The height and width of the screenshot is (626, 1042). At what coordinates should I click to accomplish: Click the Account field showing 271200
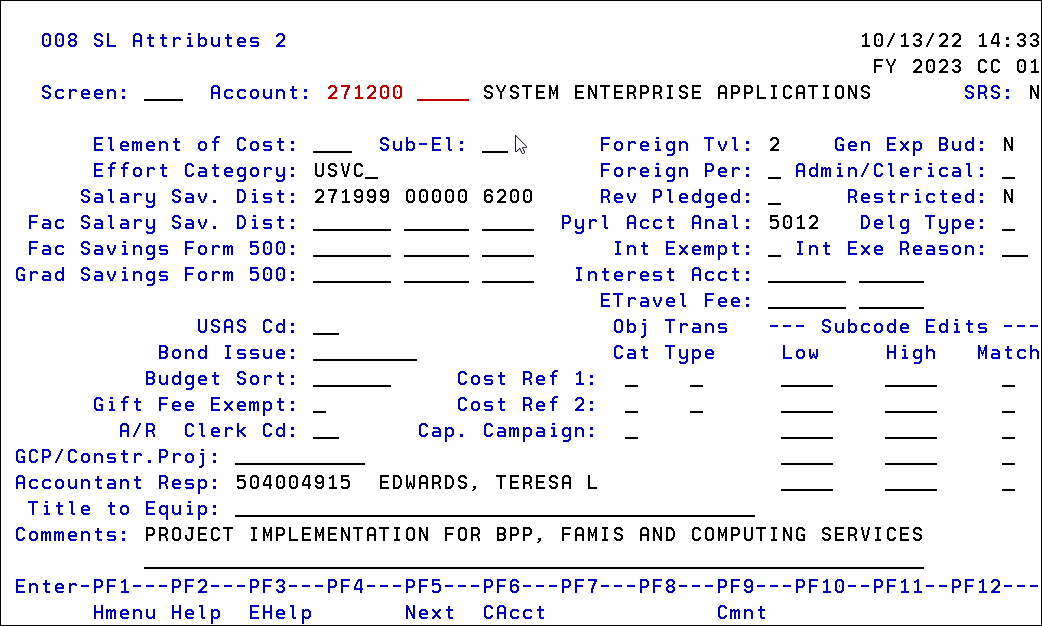365,92
